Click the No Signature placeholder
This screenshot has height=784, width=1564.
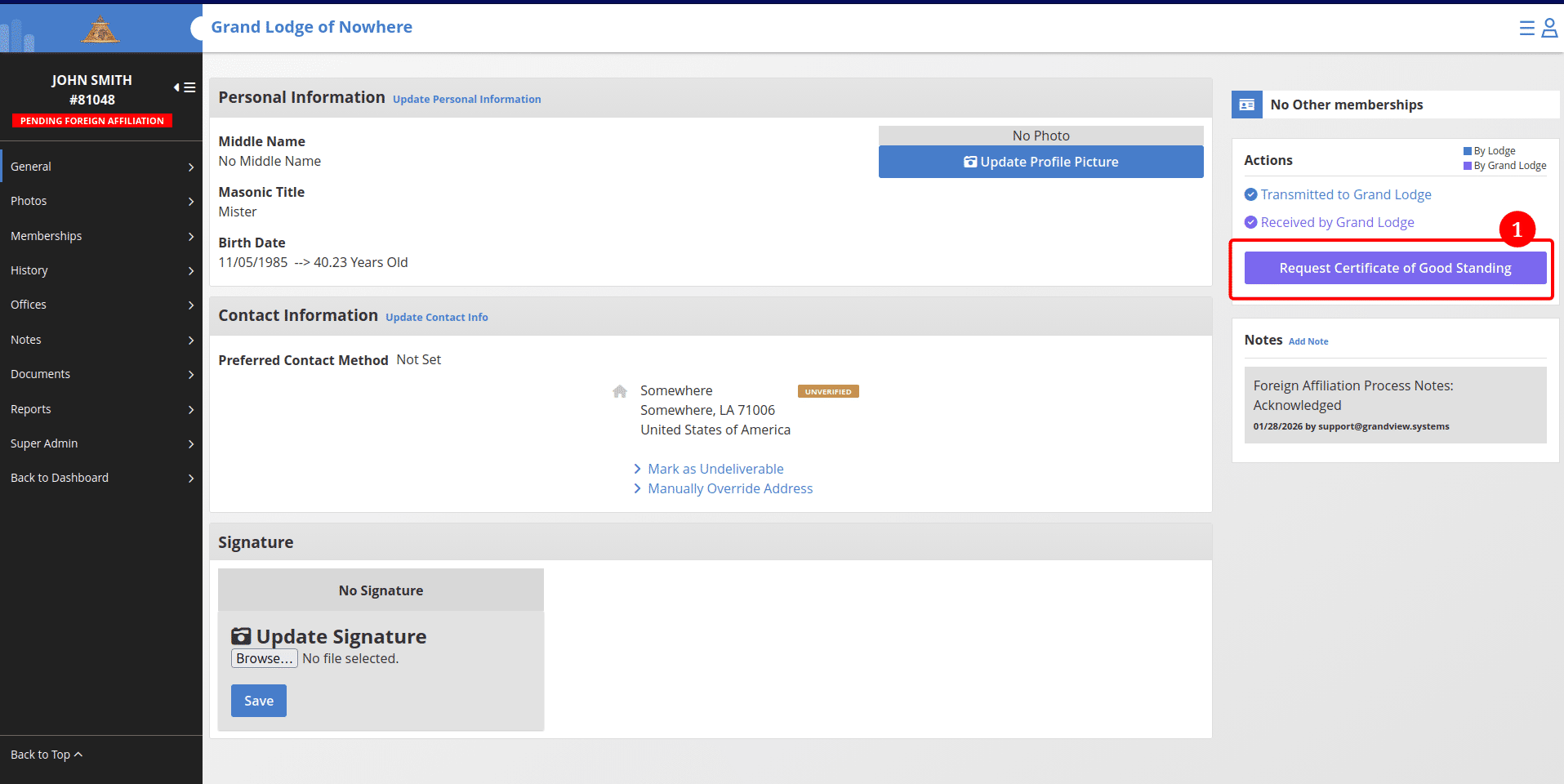[381, 590]
